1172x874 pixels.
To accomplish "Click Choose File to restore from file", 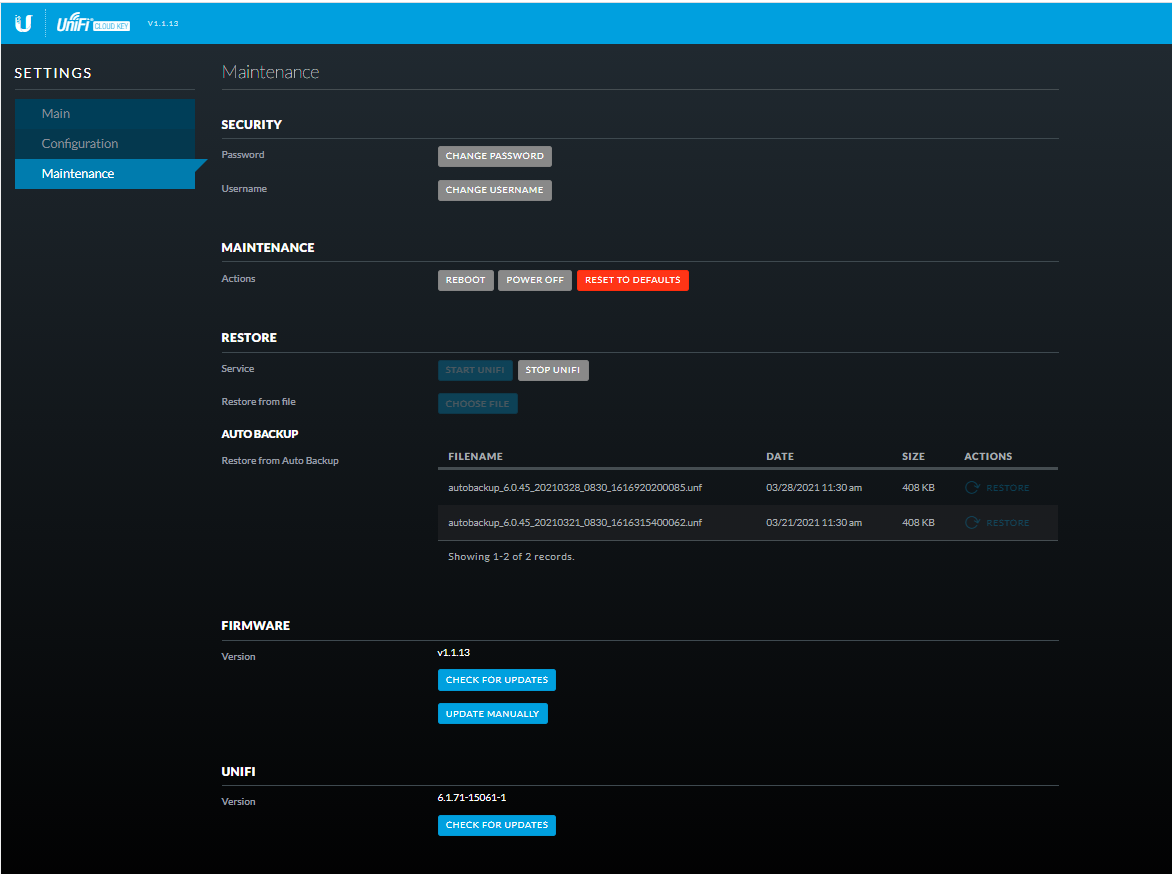I will [477, 404].
